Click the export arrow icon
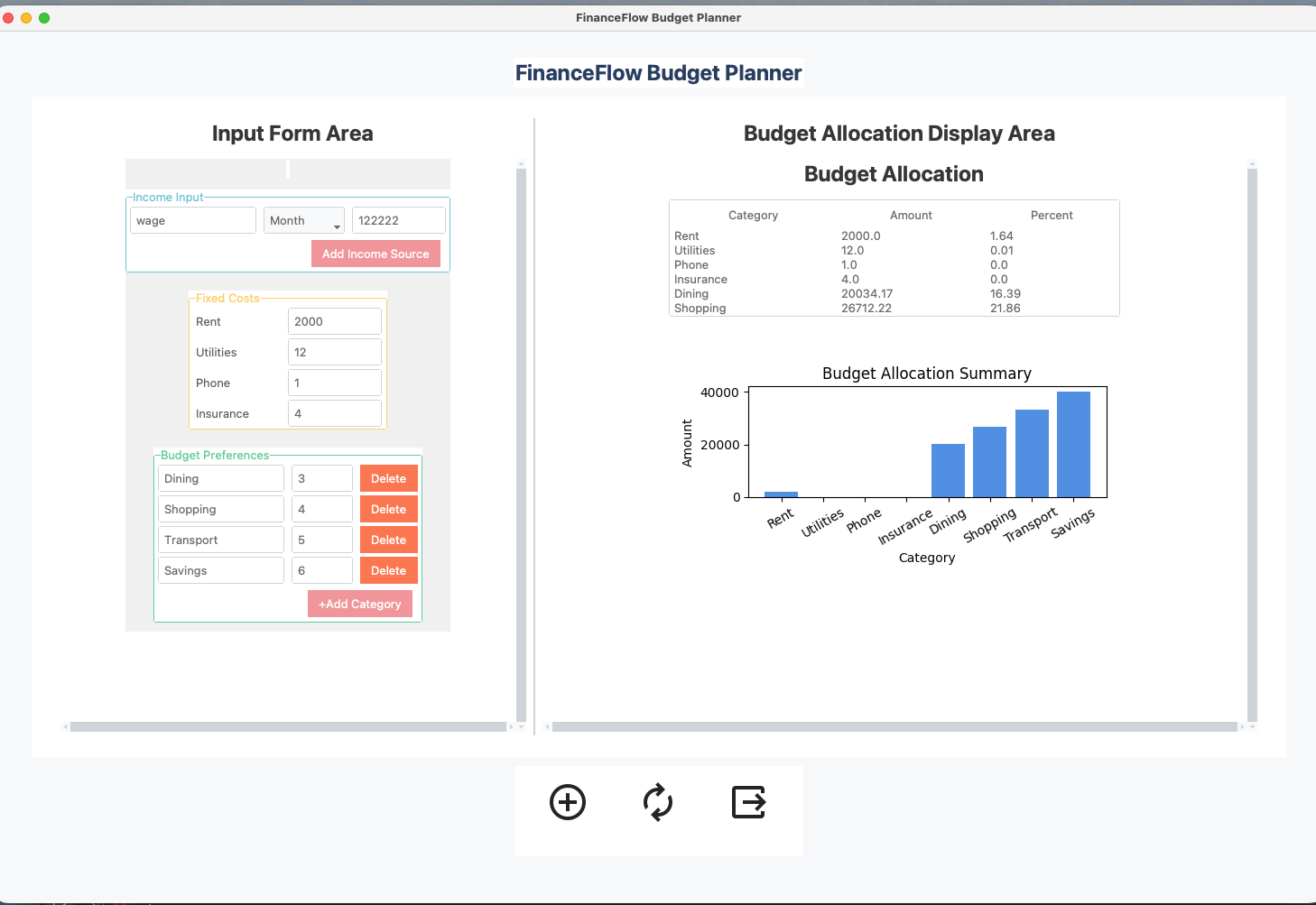1316x905 pixels. [748, 802]
